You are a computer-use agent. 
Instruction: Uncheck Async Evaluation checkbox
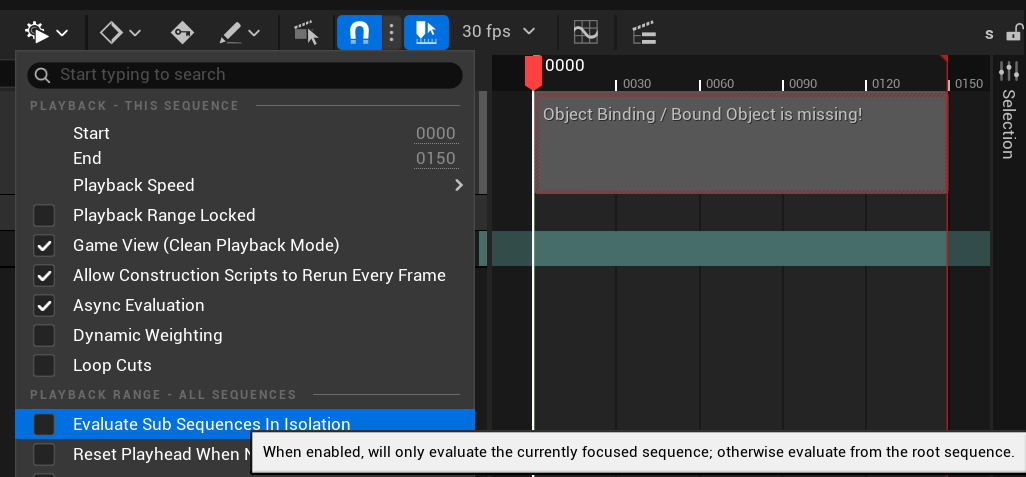pyautogui.click(x=44, y=306)
